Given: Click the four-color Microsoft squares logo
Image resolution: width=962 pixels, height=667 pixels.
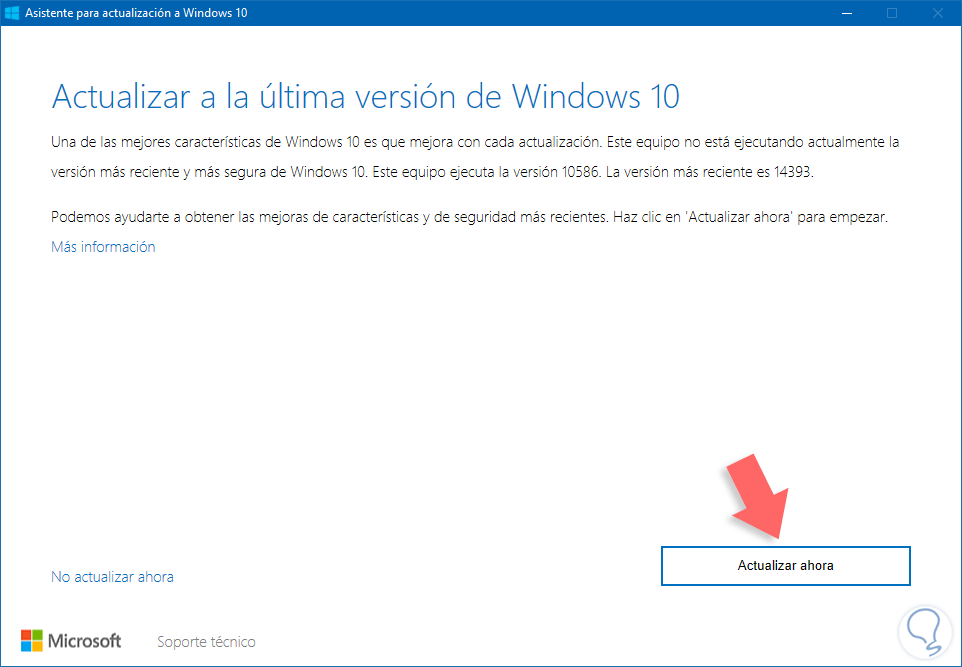Looking at the screenshot, I should coord(32,641).
